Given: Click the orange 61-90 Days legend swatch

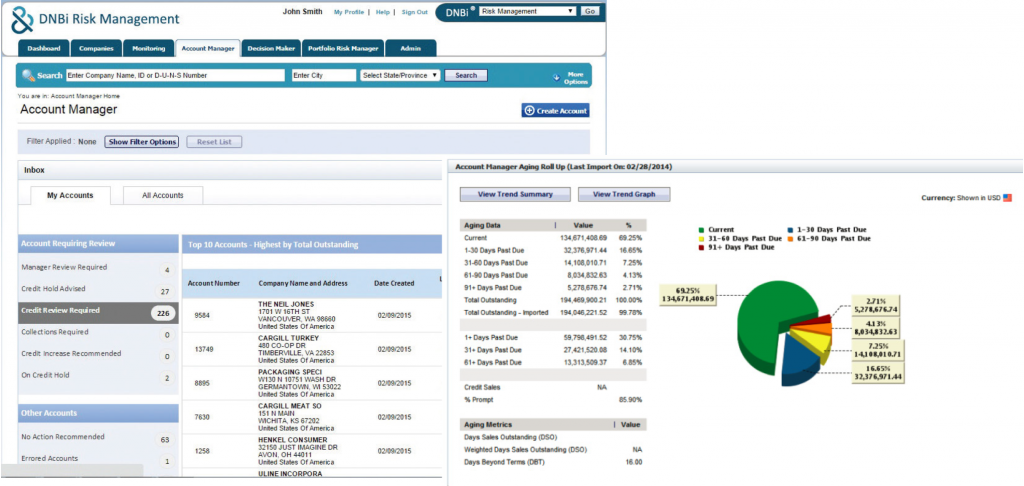Looking at the screenshot, I should (x=791, y=239).
